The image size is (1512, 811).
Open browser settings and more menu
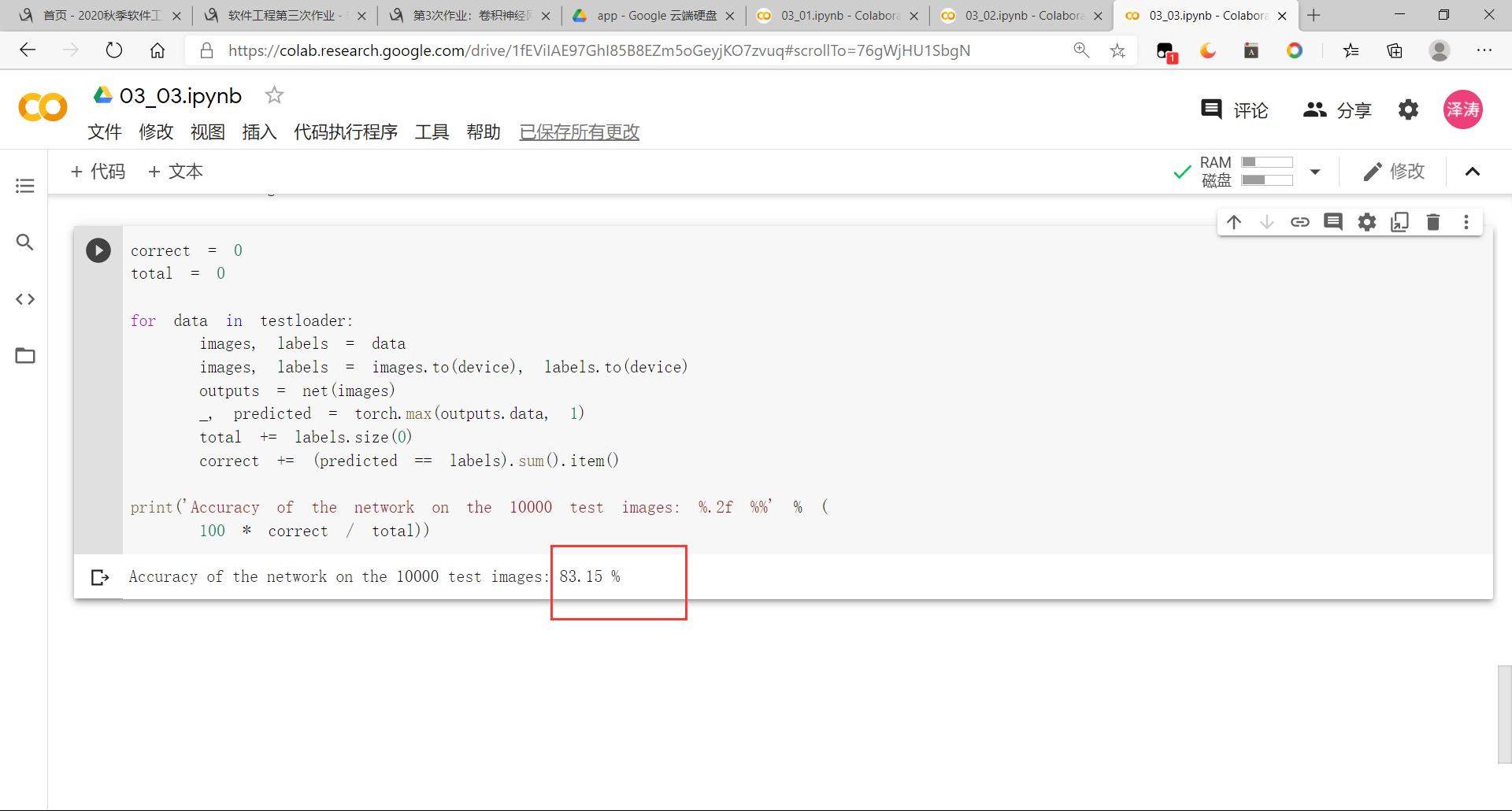tap(1484, 50)
